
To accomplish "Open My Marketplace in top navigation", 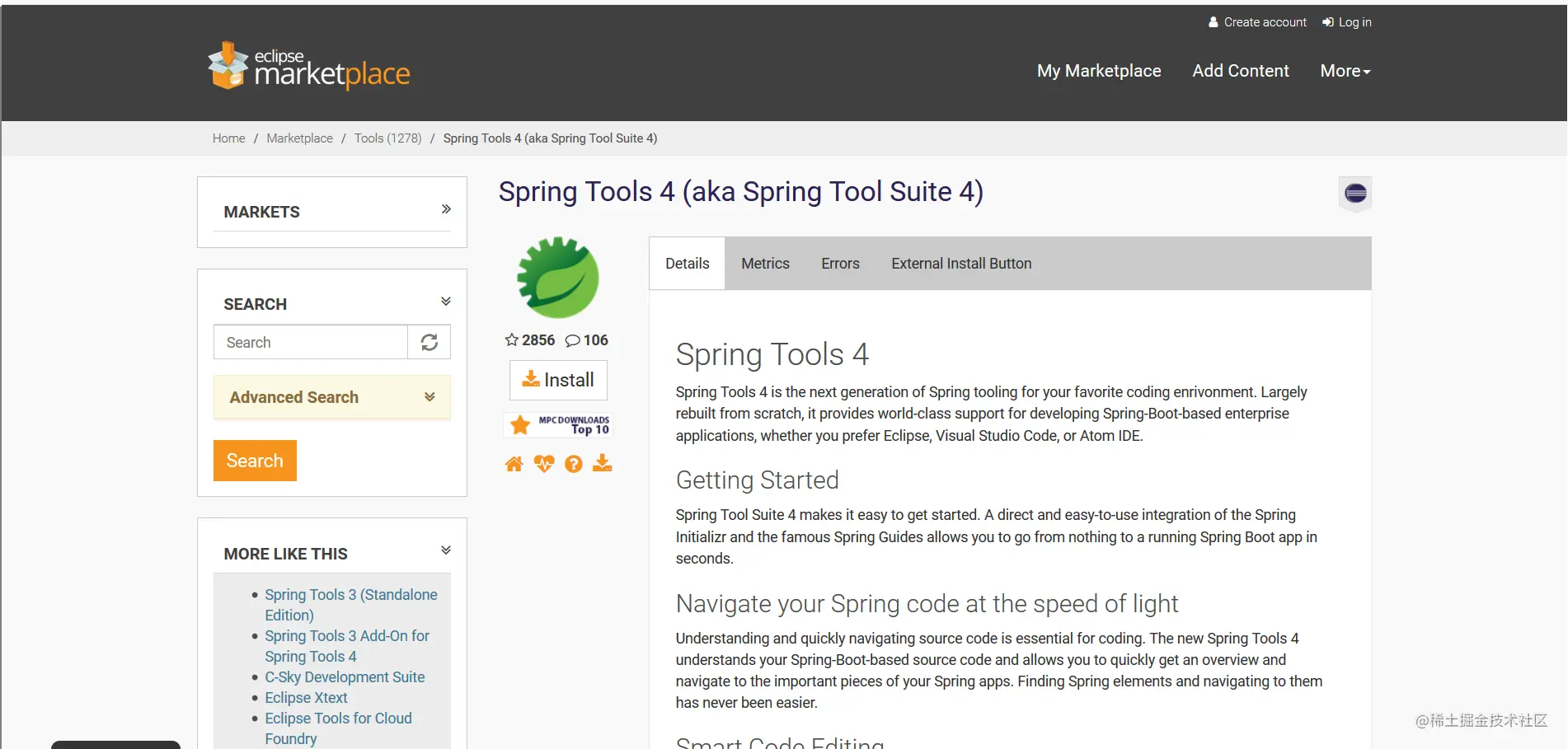I will [1099, 71].
